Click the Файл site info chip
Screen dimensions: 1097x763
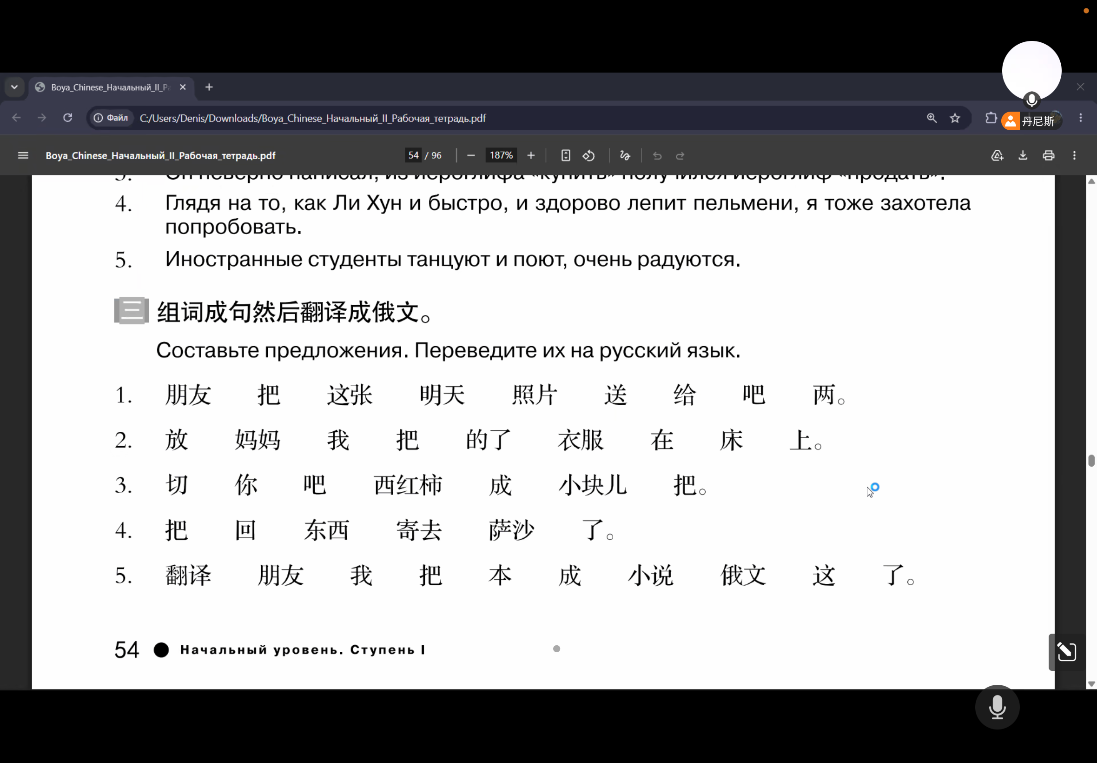pos(111,117)
